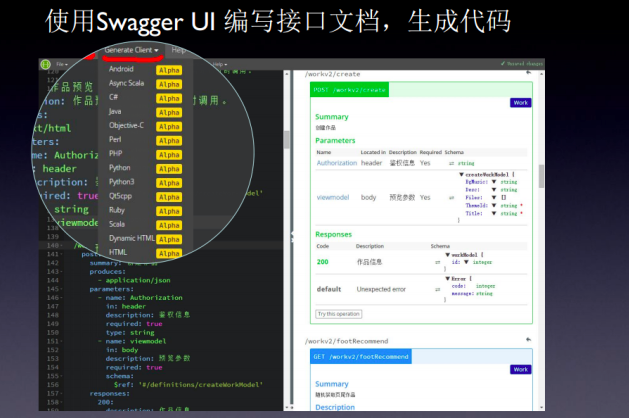Click "$ref: '#/definitions/createWorkModel'" line 156
The image size is (629, 418).
point(188,384)
